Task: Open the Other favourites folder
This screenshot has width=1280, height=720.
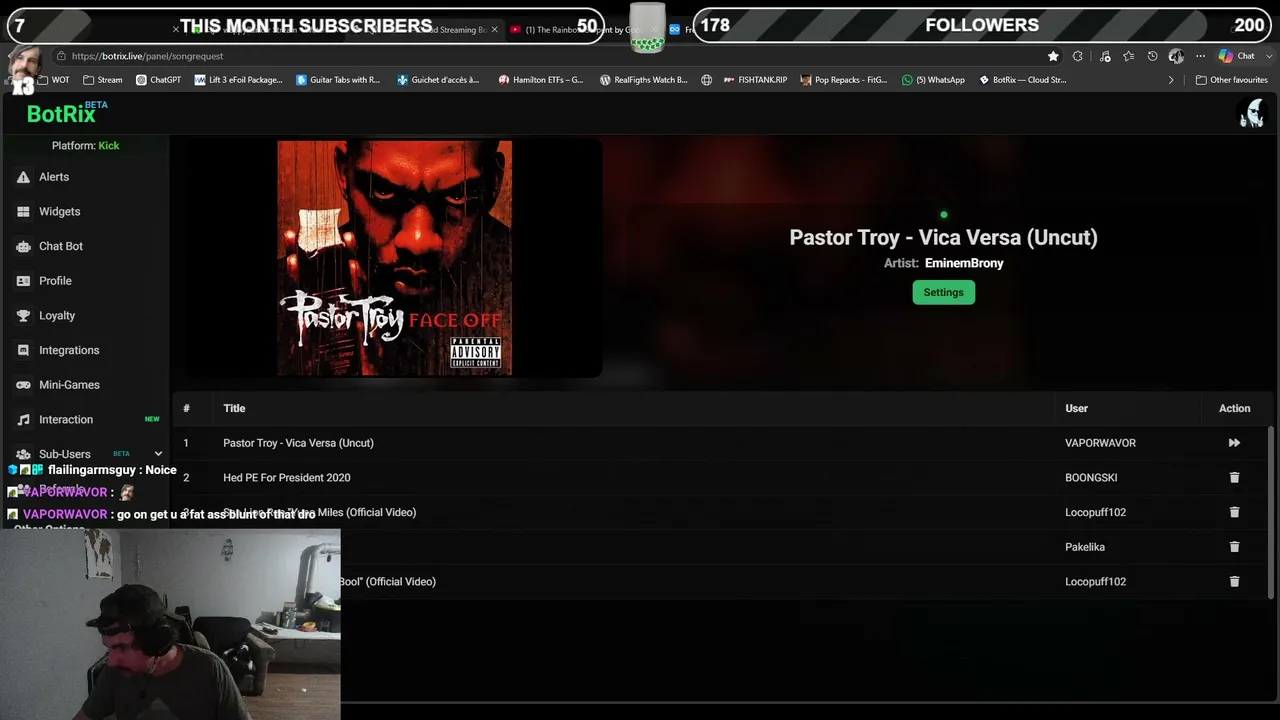Action: click(1231, 80)
